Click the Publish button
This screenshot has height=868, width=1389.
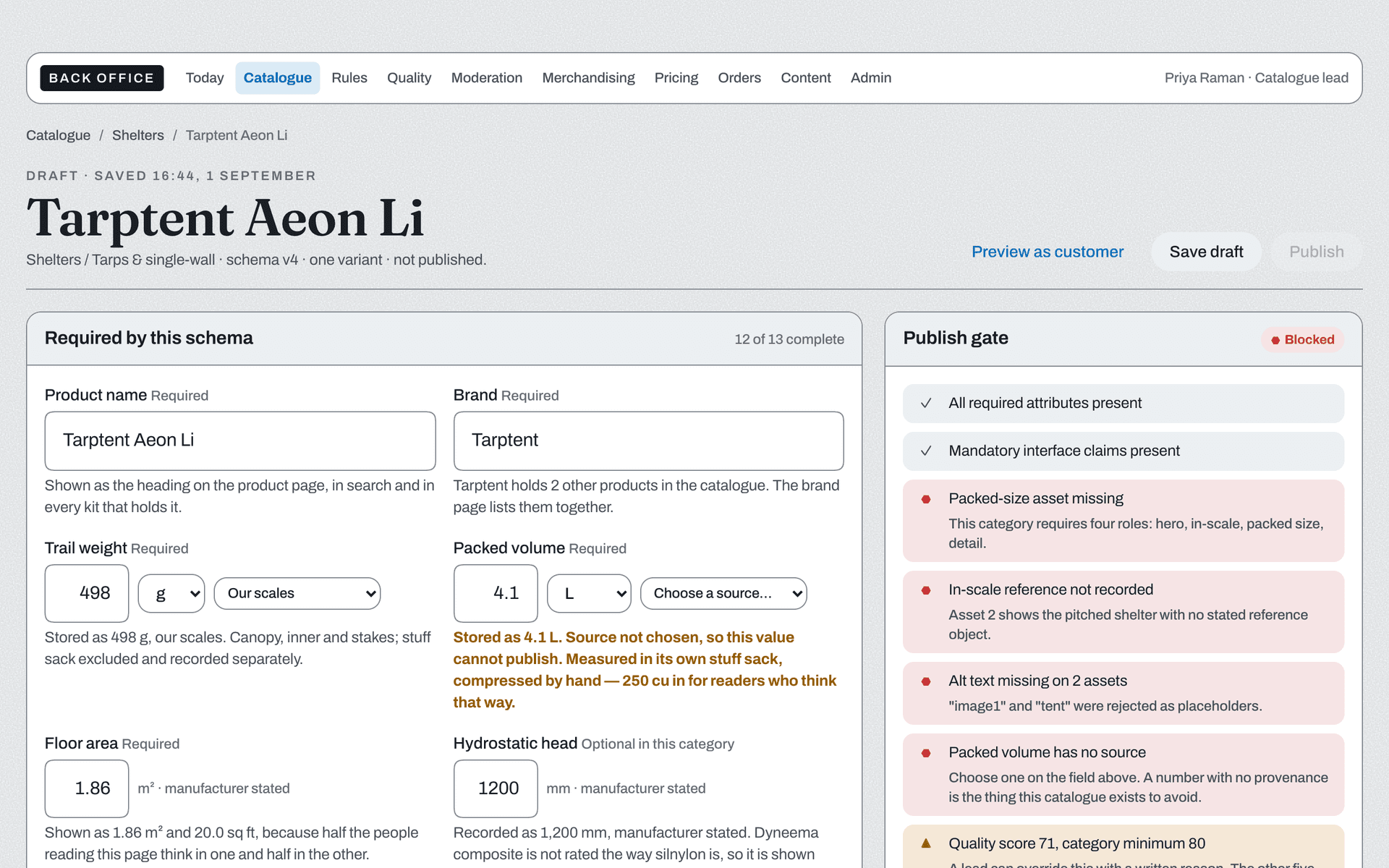1317,252
